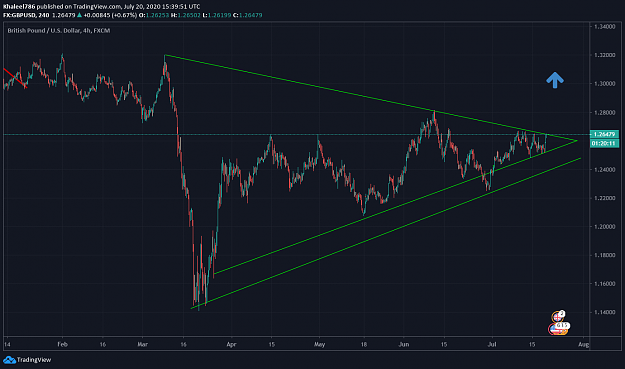This screenshot has height=369, width=625.
Task: Click the 14 date label on time axis
Action: [7, 344]
